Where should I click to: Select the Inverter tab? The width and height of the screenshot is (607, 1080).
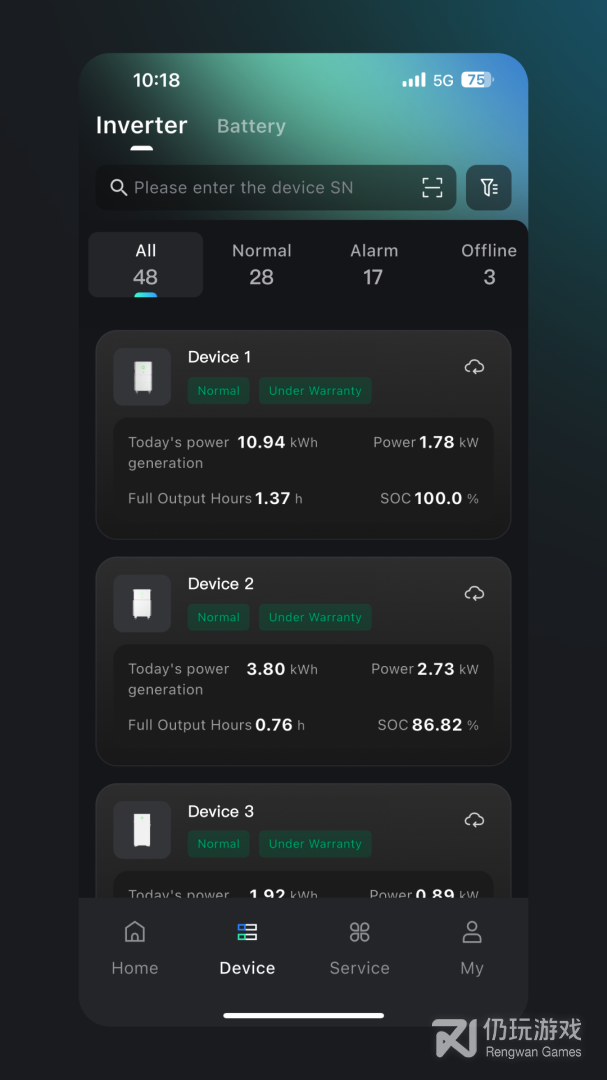(141, 125)
